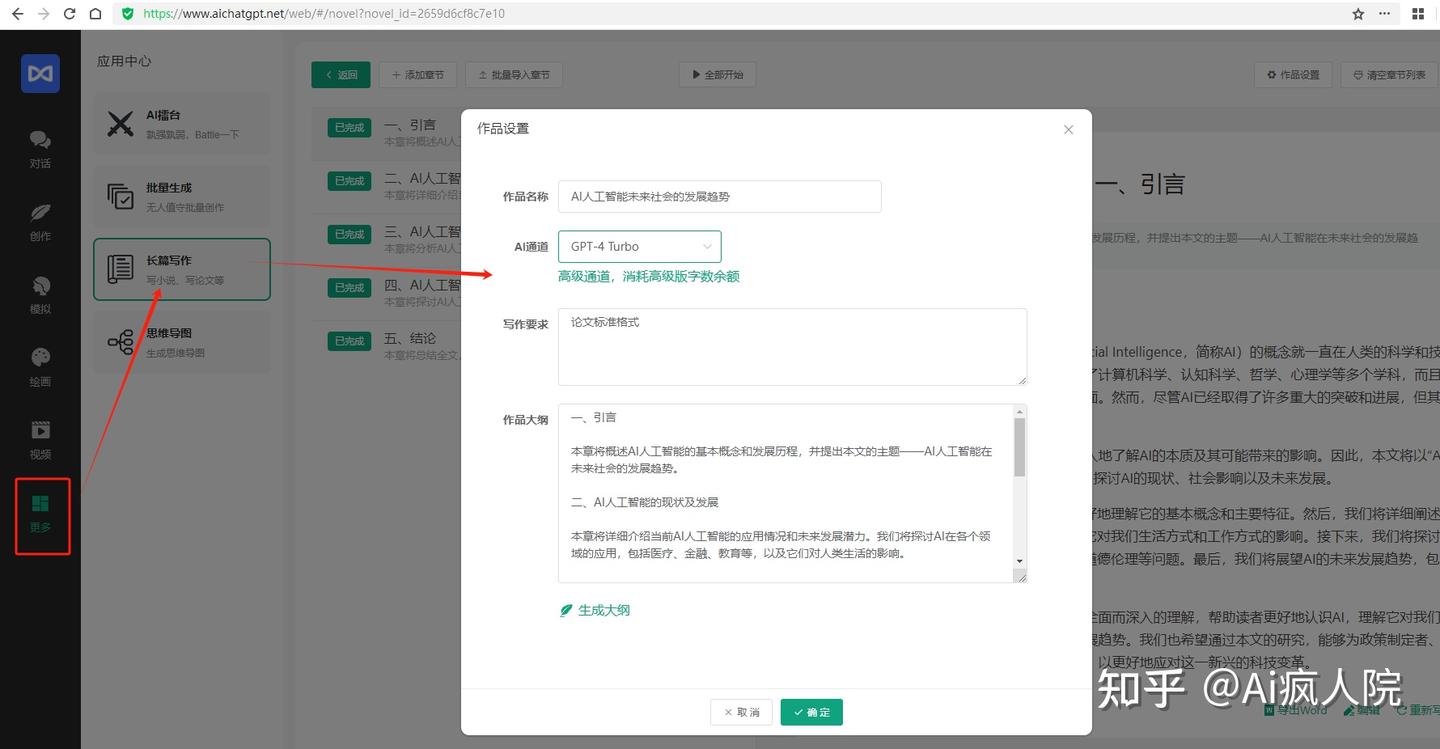This screenshot has width=1440, height=749.
Task: Open the 绘画 painting section in sidebar
Action: 40,368
